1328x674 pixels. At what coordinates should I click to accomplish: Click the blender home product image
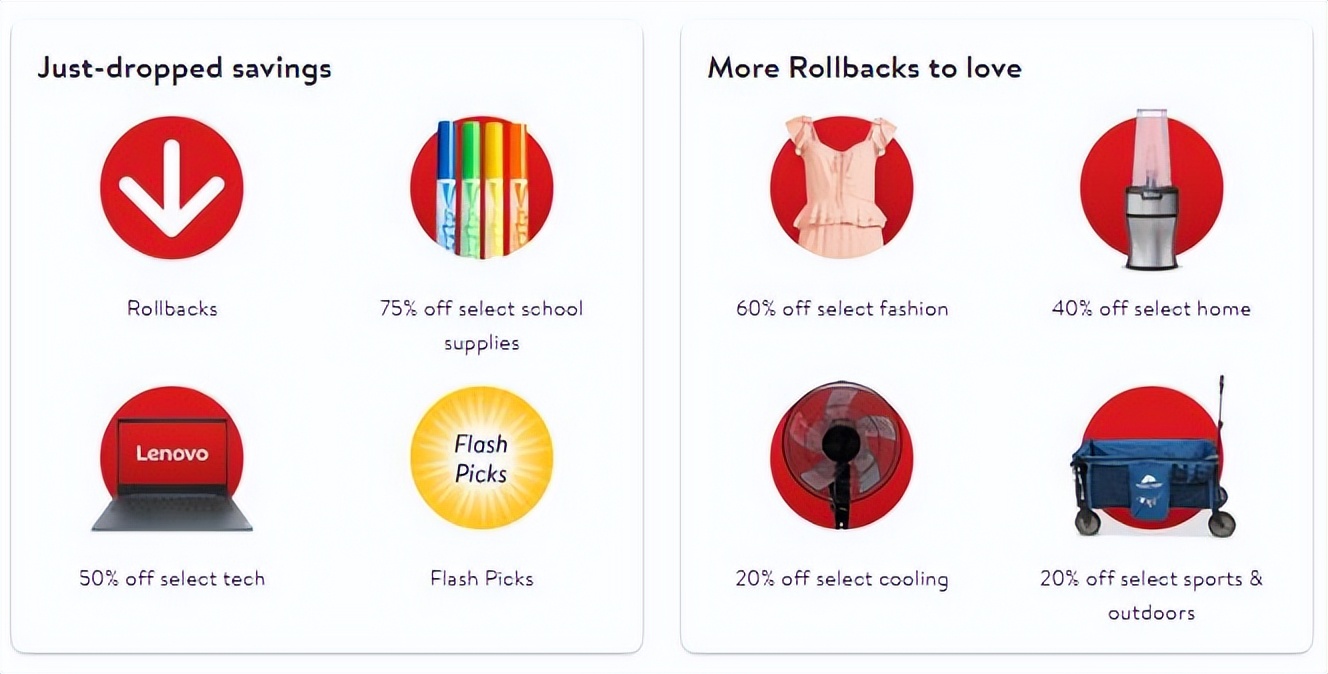tap(1151, 190)
